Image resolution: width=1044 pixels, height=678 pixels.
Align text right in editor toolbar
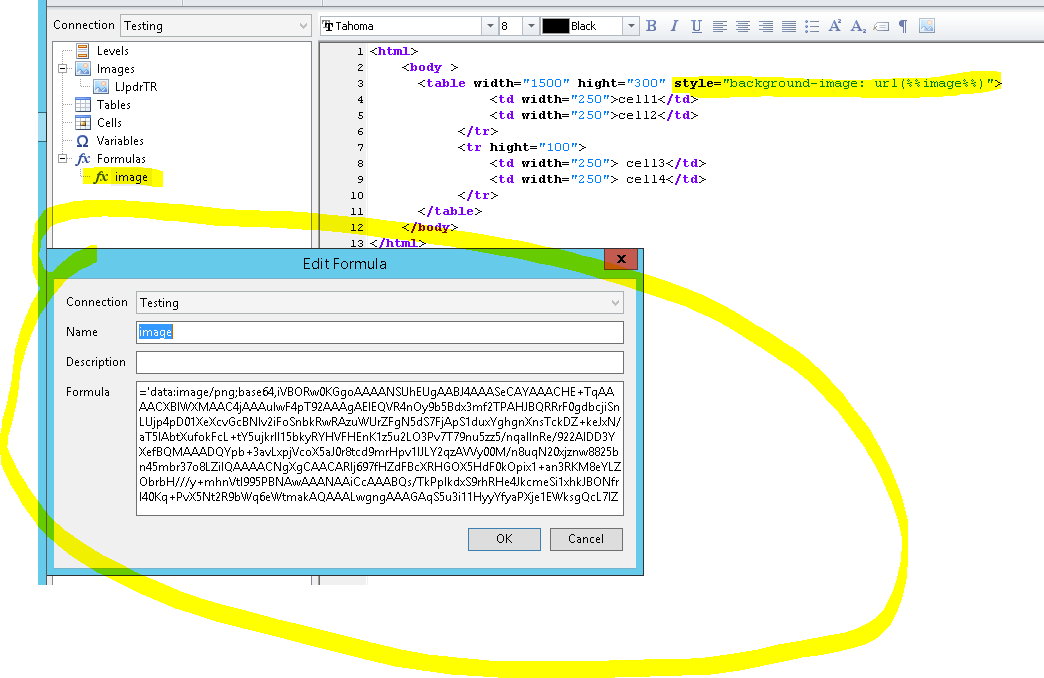coord(766,26)
